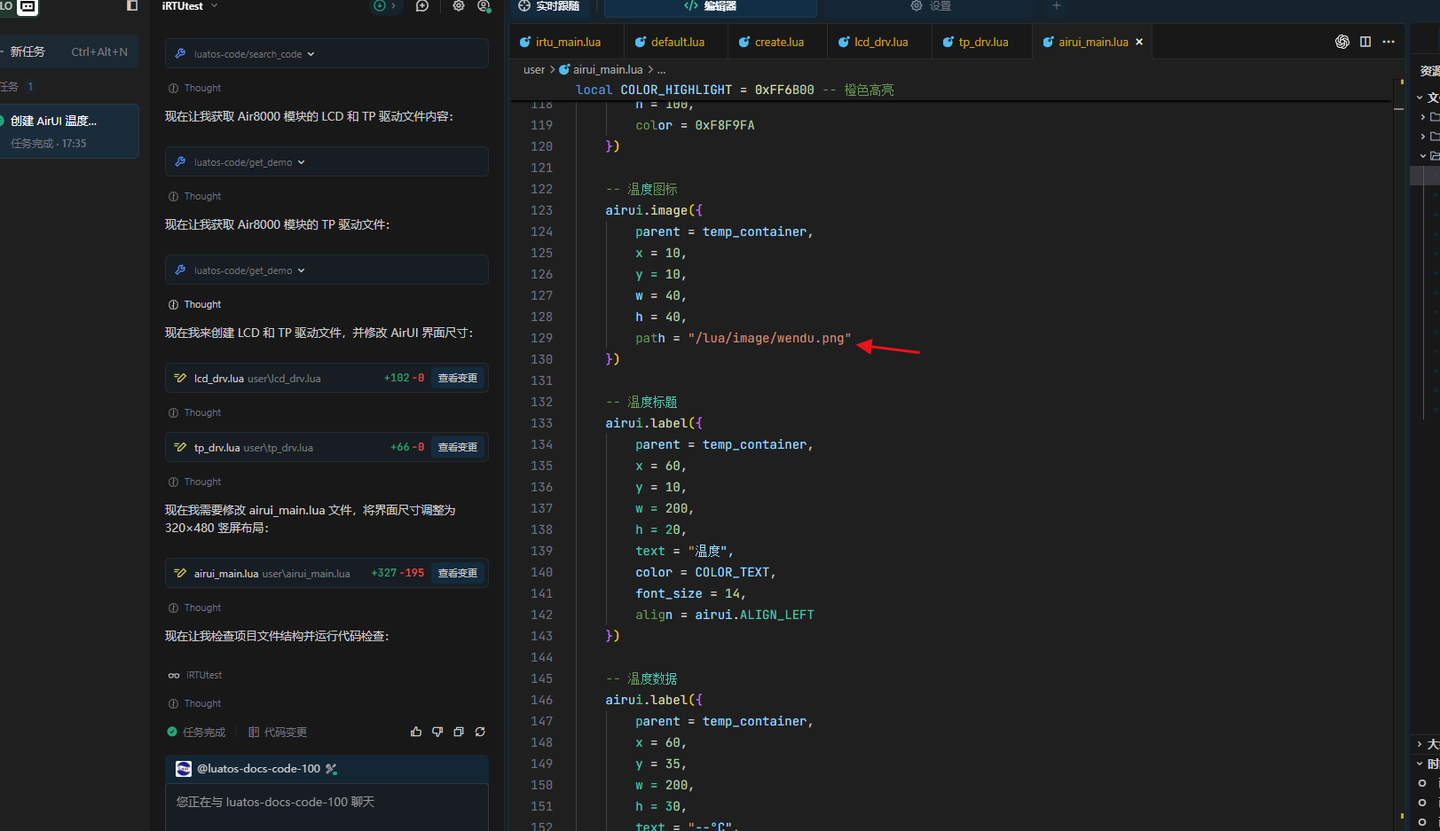Expand the Thought block under tp_drv.lua change

tap(195, 481)
